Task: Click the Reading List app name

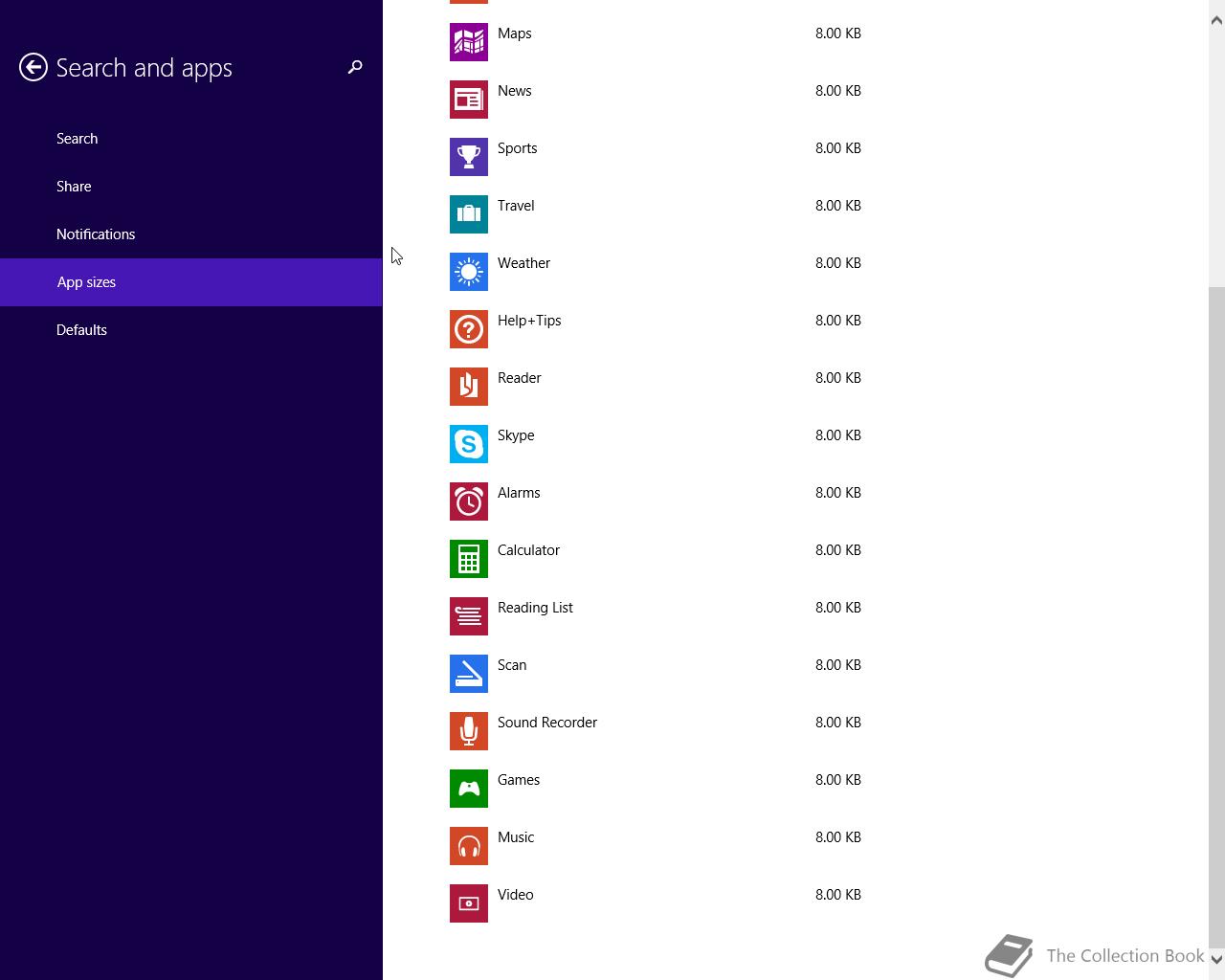Action: coord(536,608)
